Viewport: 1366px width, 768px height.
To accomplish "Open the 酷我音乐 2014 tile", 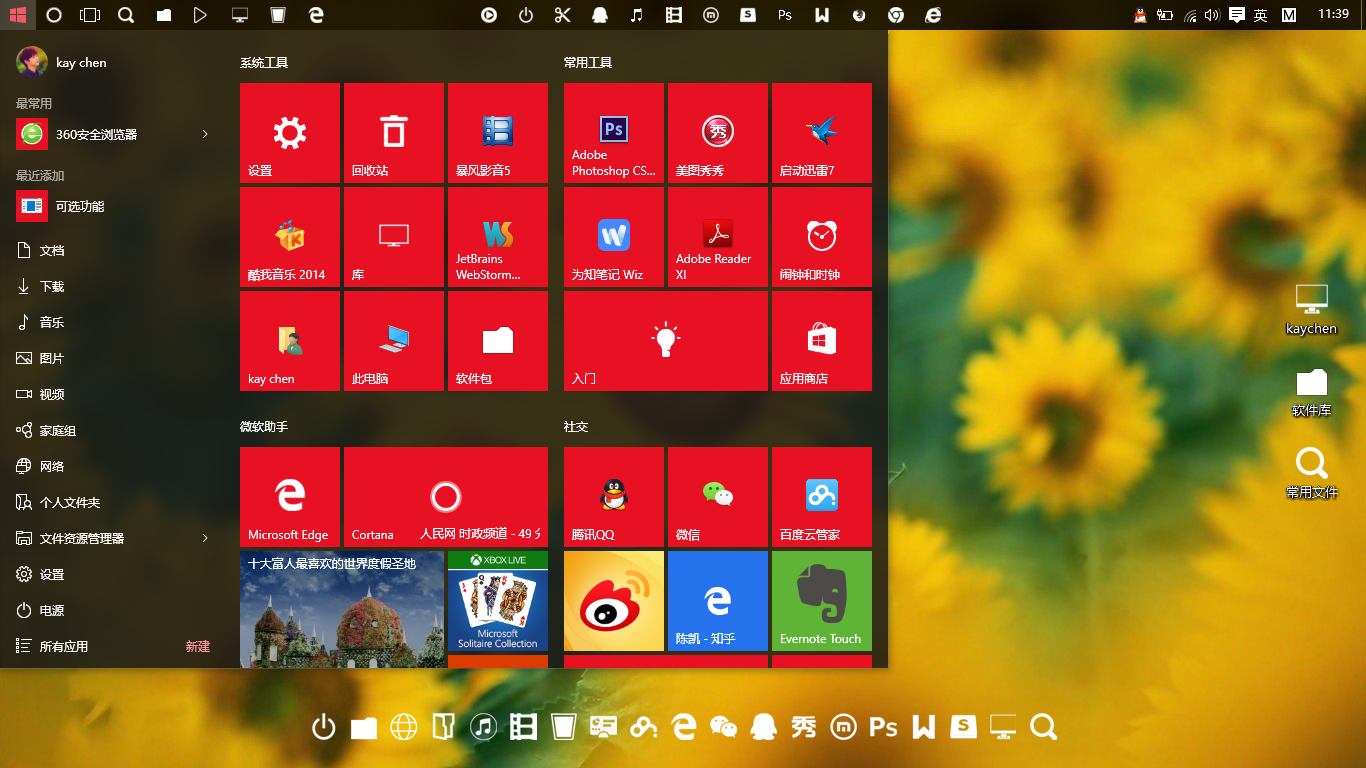I will coord(290,237).
